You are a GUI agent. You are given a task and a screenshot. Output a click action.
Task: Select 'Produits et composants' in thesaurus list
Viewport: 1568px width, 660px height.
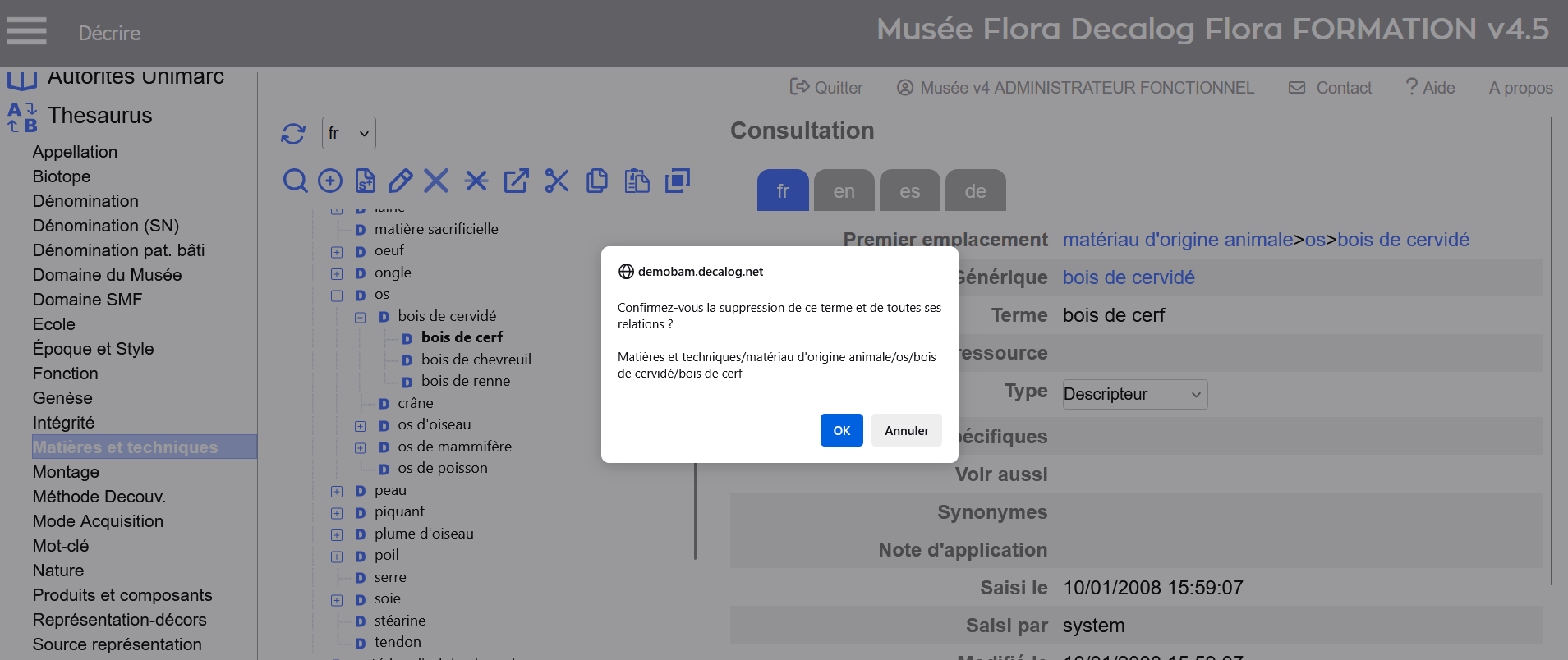coord(122,595)
